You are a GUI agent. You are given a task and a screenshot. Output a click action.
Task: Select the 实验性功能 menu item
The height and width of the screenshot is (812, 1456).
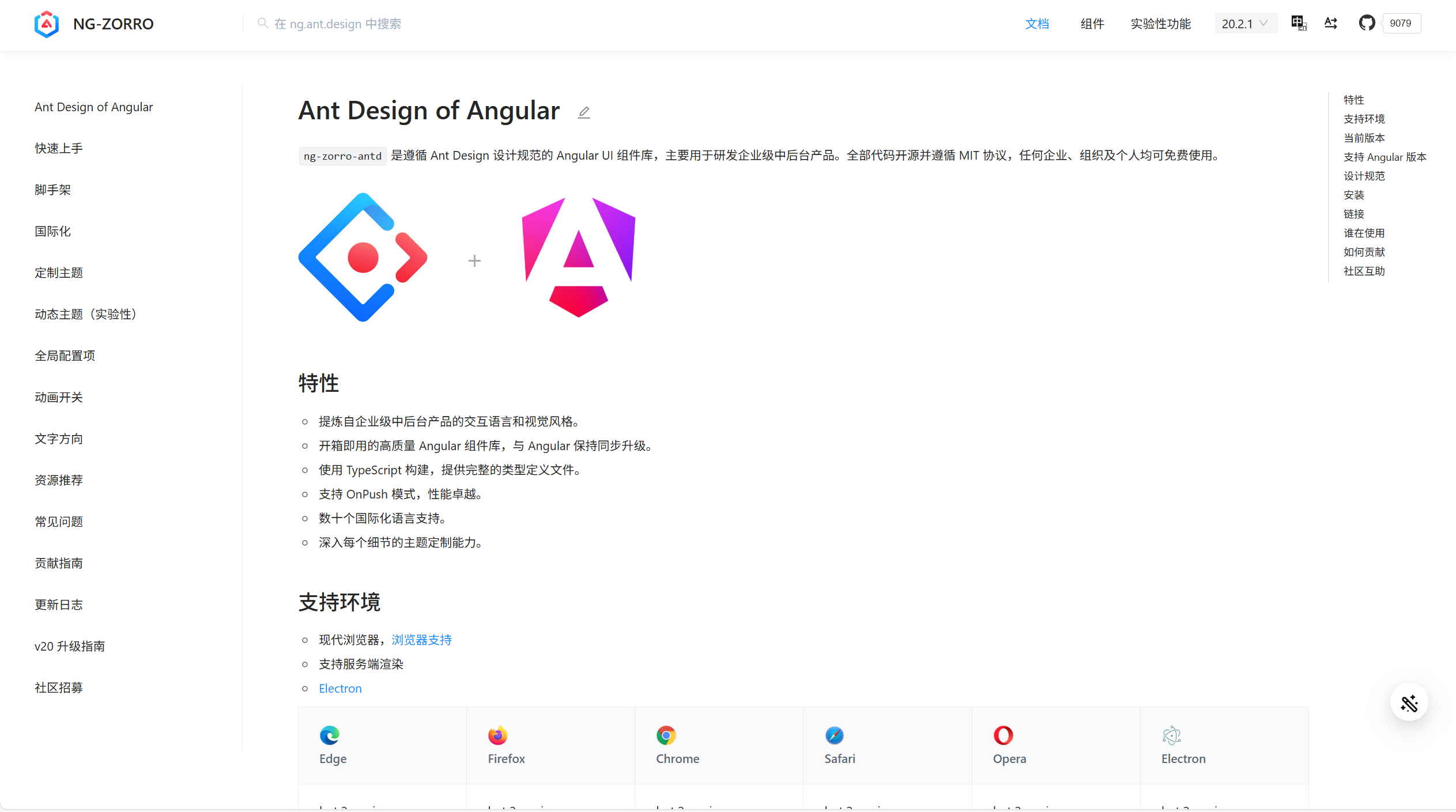(1160, 24)
